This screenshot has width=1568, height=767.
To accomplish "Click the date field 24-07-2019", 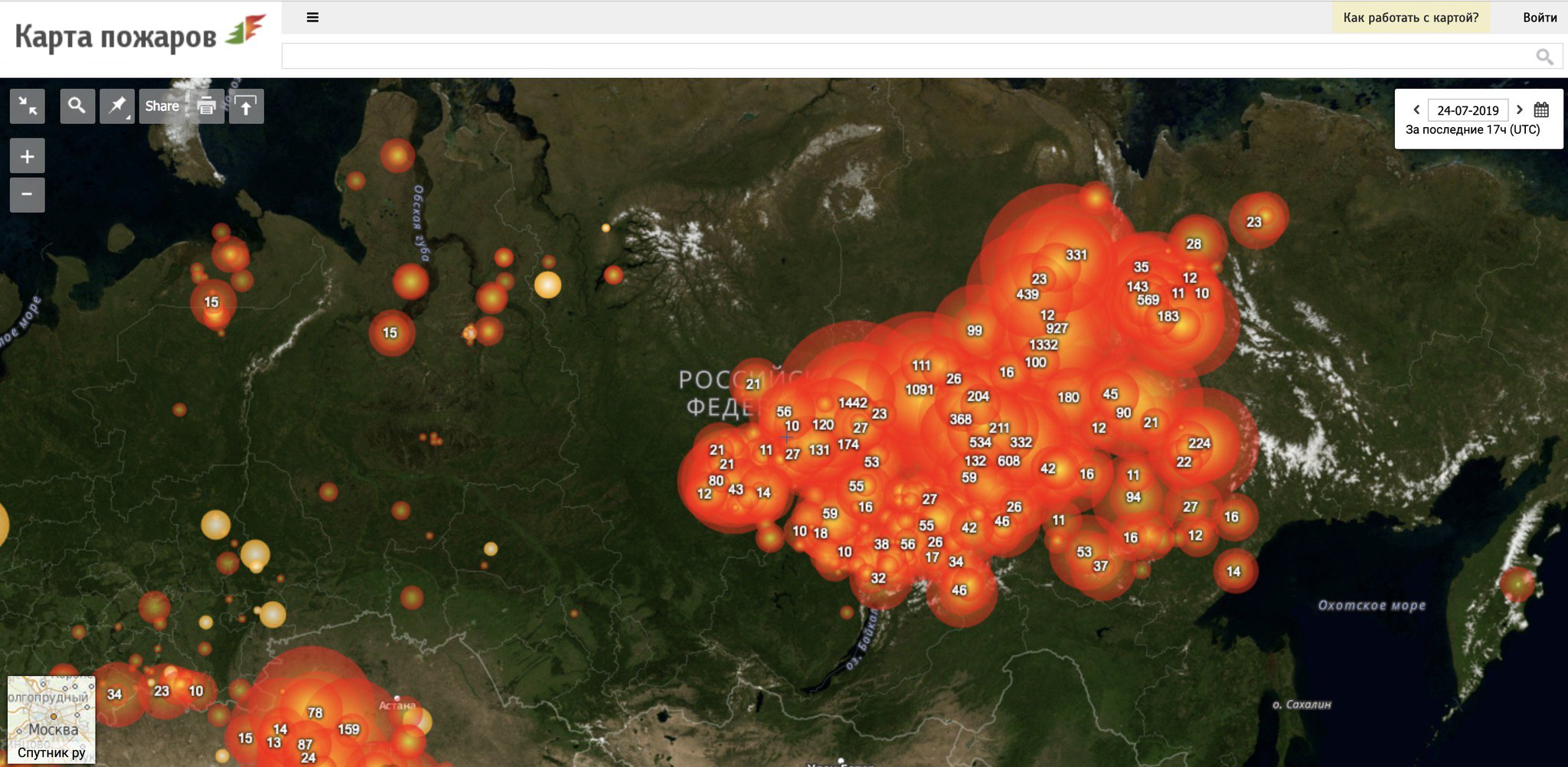I will (x=1468, y=110).
